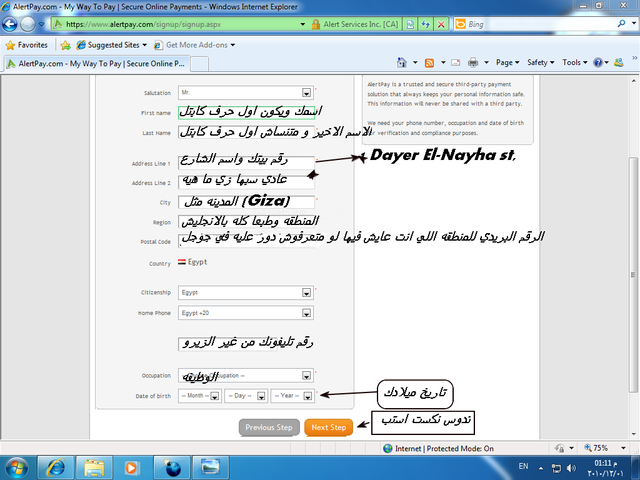640x480 pixels.
Task: Open the birth Month dropdown
Action: (x=216, y=396)
